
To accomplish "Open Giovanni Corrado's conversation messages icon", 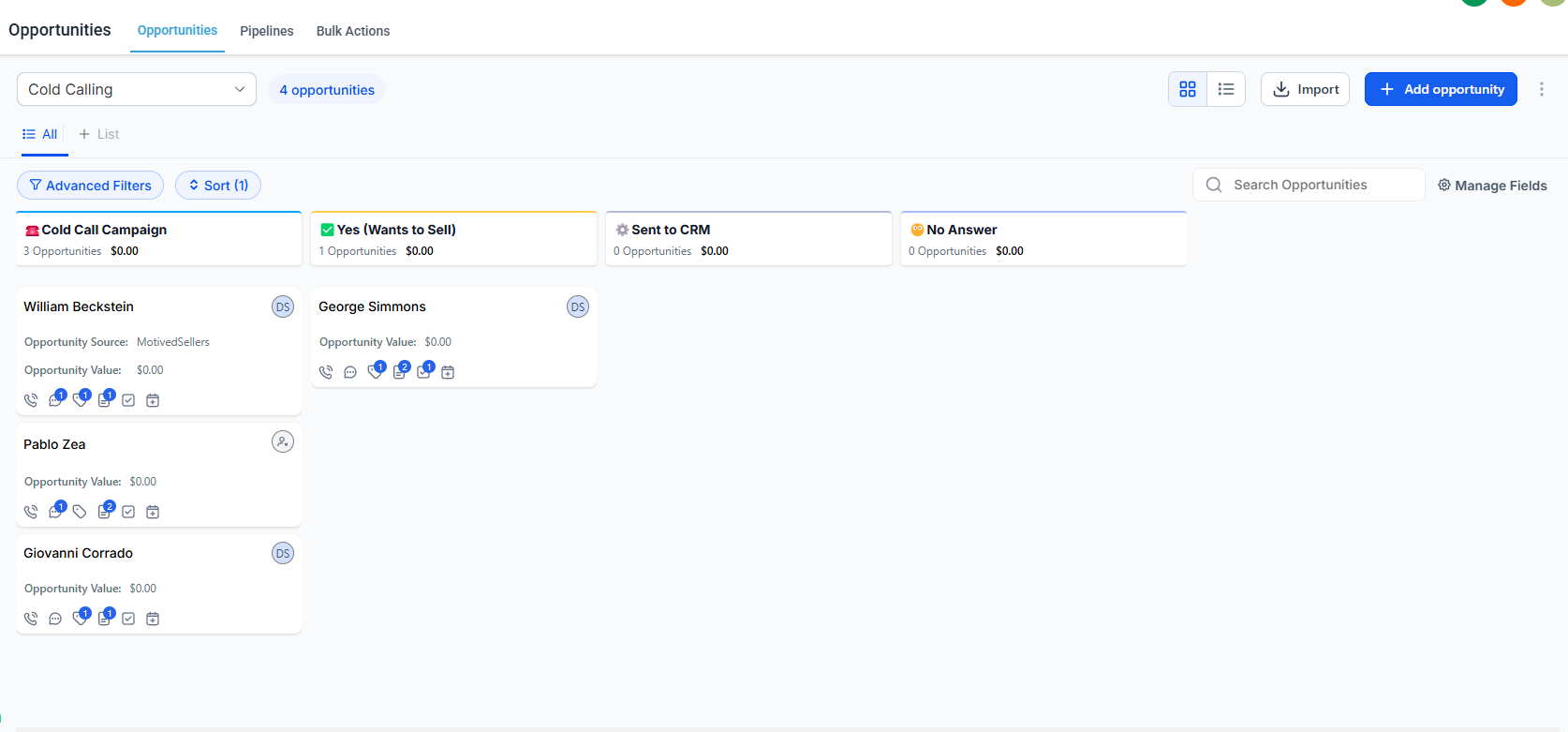I will pos(55,619).
